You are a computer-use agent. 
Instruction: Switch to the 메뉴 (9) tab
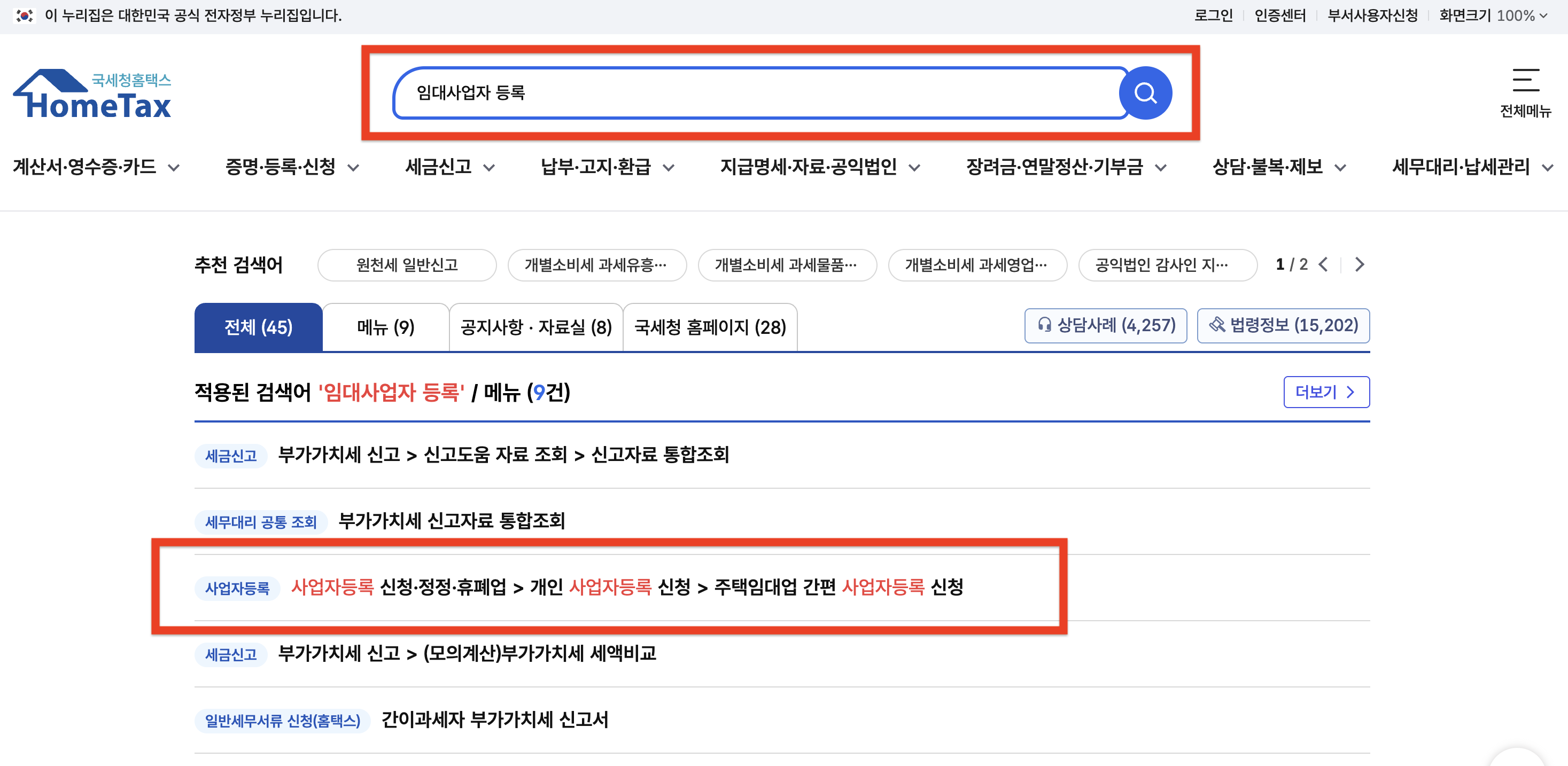385,327
